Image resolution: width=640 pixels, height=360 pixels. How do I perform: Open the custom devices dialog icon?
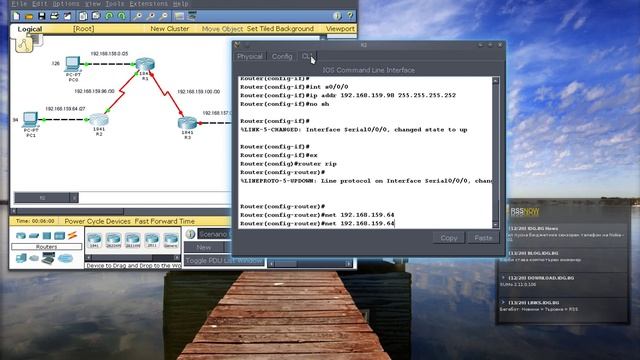(192, 16)
